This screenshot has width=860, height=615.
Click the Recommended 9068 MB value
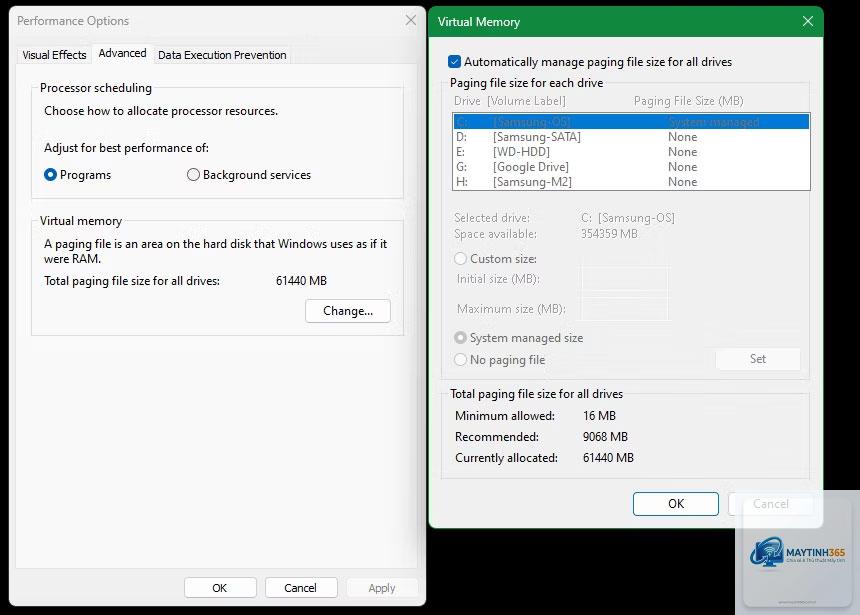[x=605, y=437]
